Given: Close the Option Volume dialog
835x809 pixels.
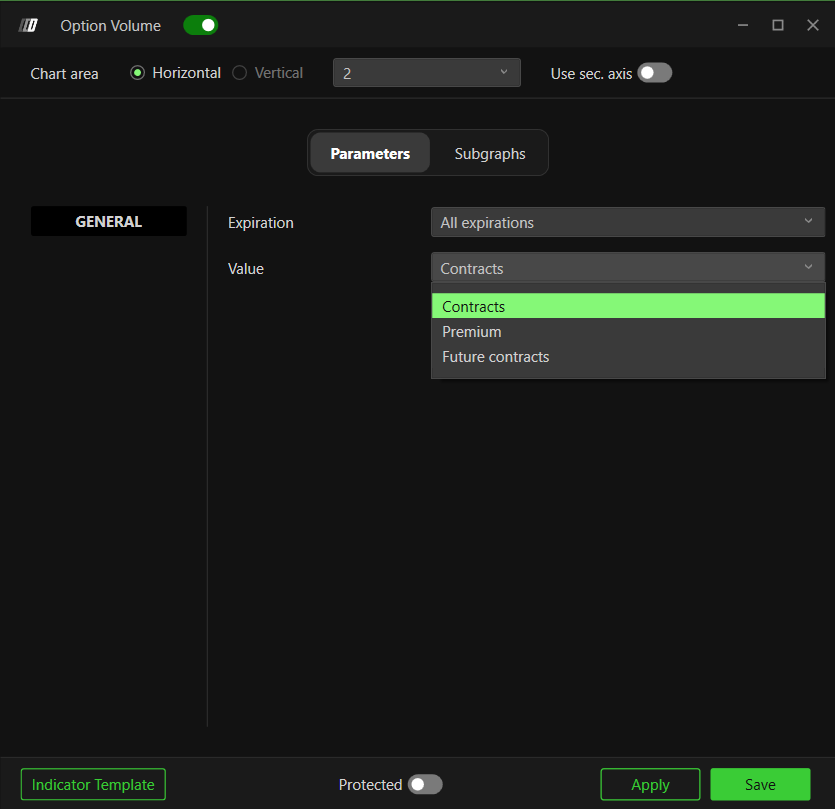Looking at the screenshot, I should (813, 25).
